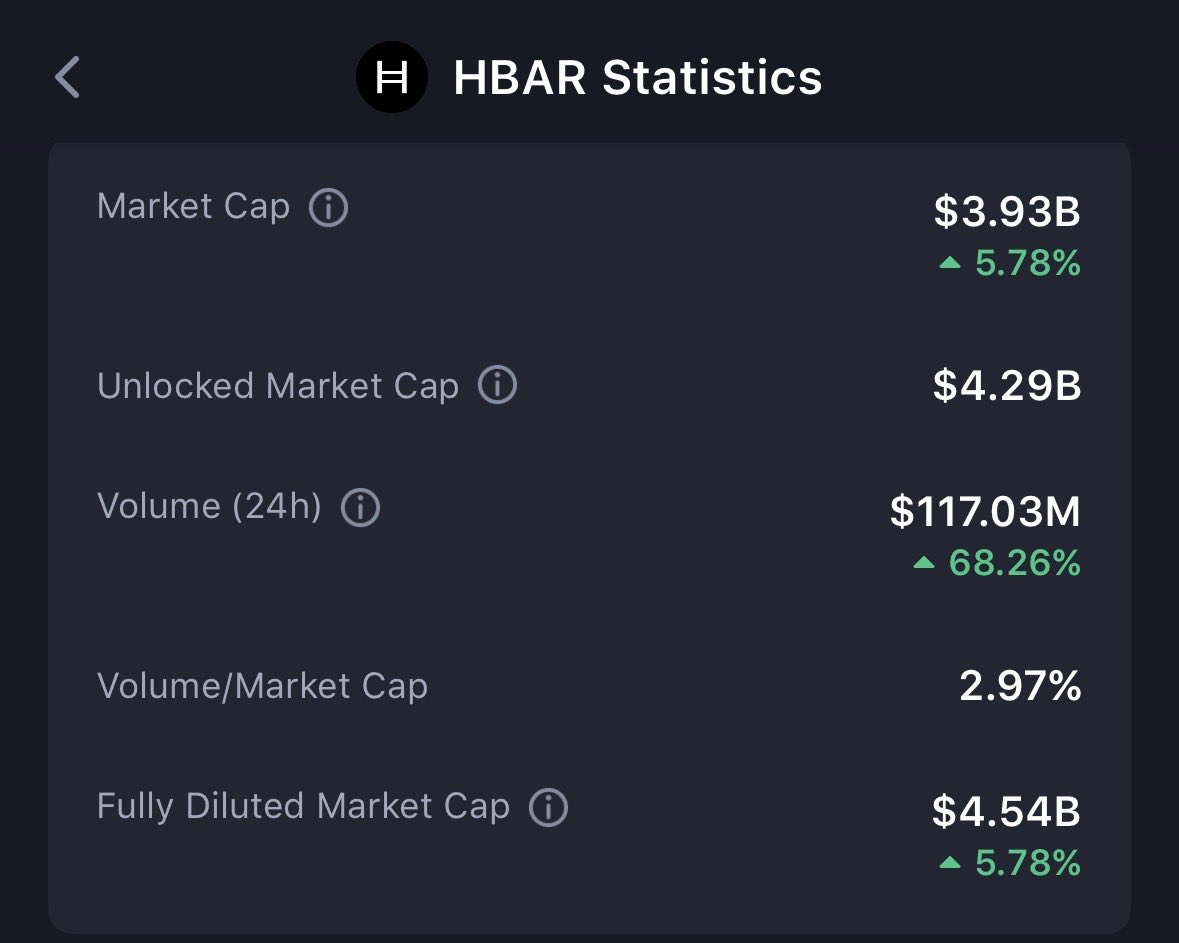This screenshot has height=943, width=1179.
Task: Tap the Volume (24h) info icon
Action: pyautogui.click(x=360, y=508)
